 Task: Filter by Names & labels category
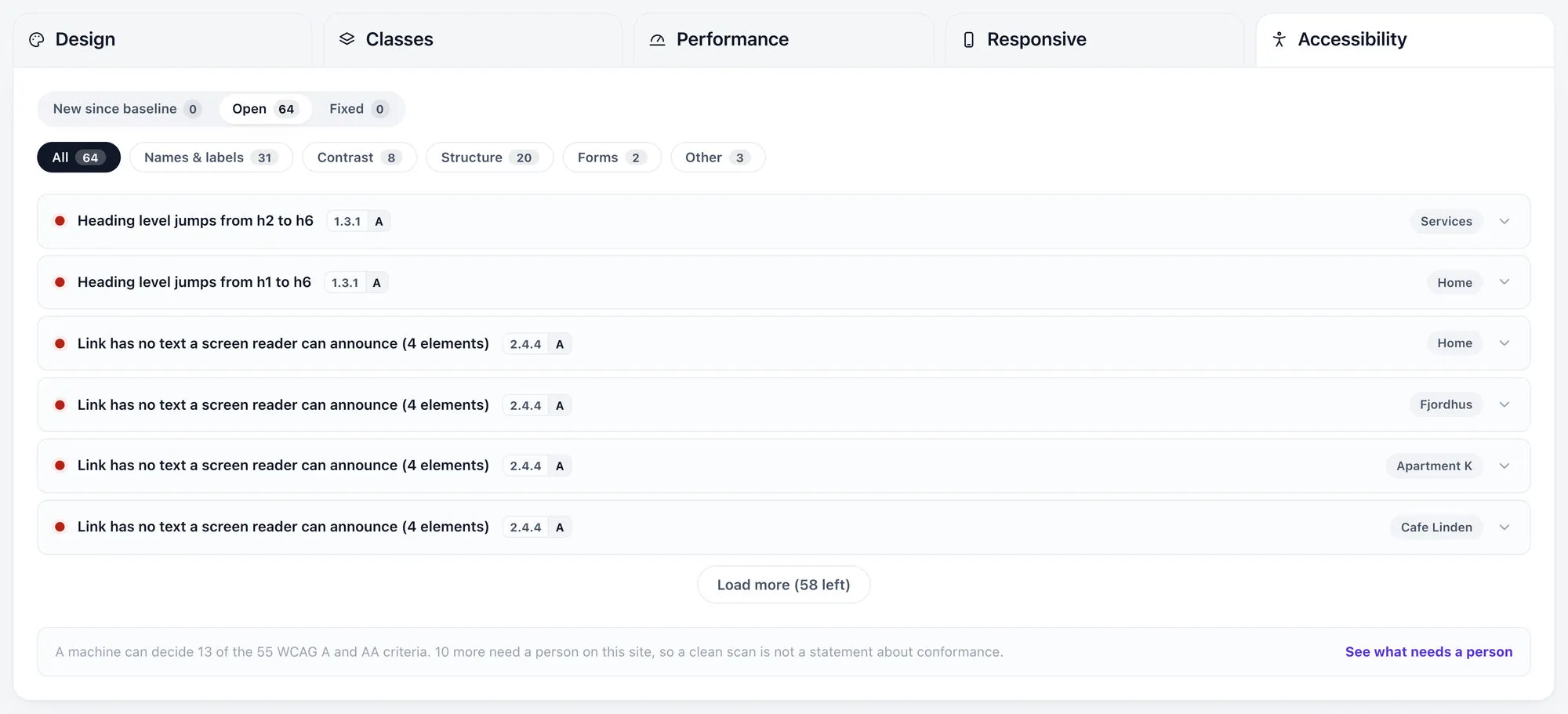coord(211,158)
